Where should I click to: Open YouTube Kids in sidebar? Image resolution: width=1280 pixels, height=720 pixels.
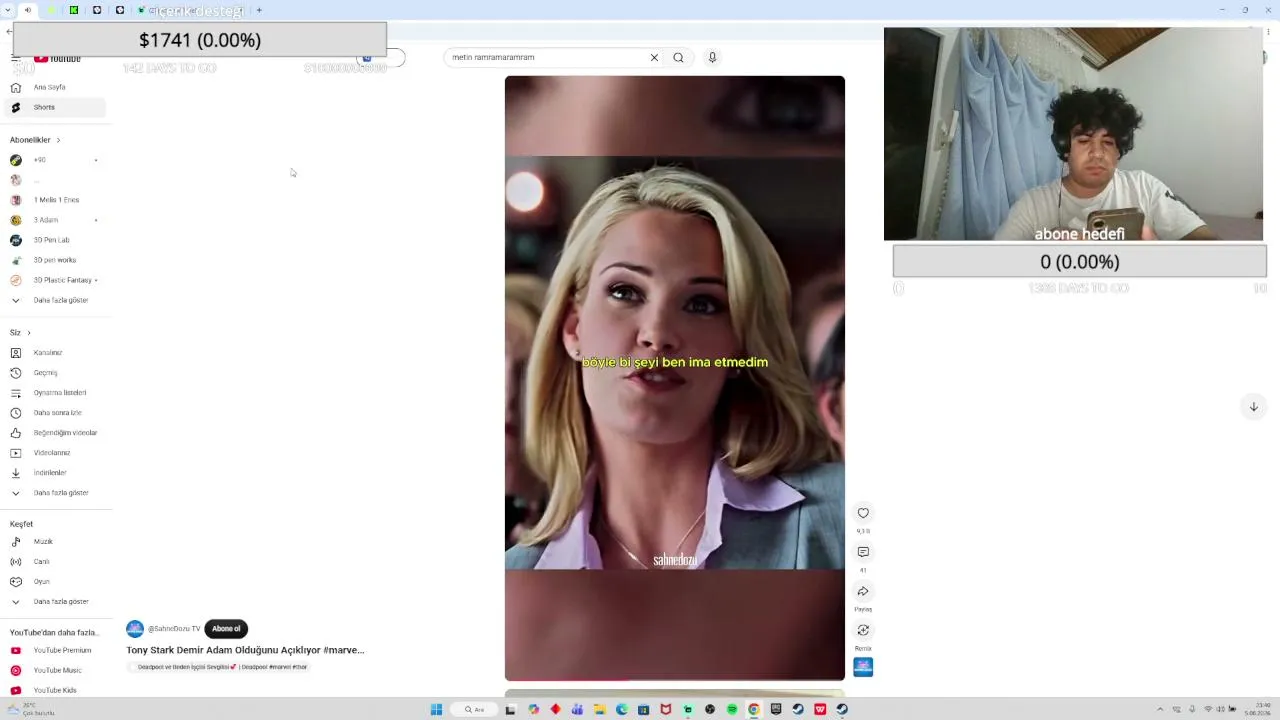pyautogui.click(x=55, y=690)
